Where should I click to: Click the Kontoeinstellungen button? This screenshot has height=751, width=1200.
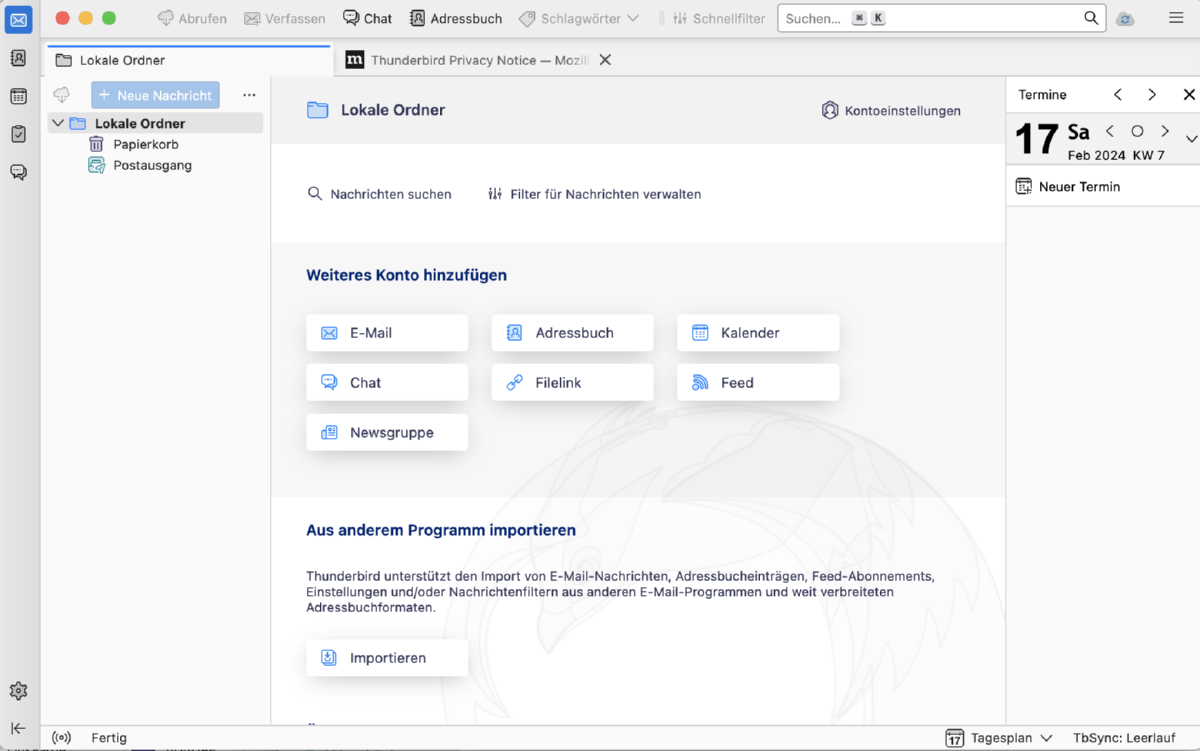(x=891, y=111)
